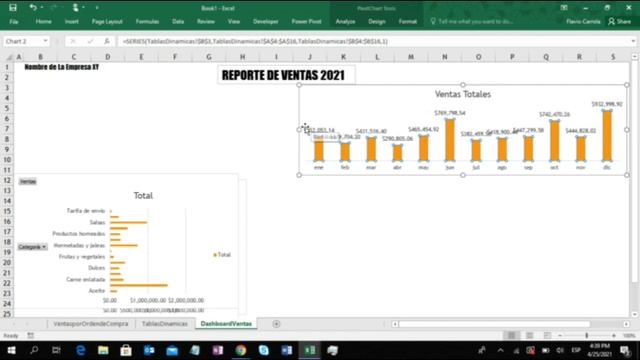Click the dic bar in Ventas Totales chart
The image size is (640, 360).
[607, 136]
